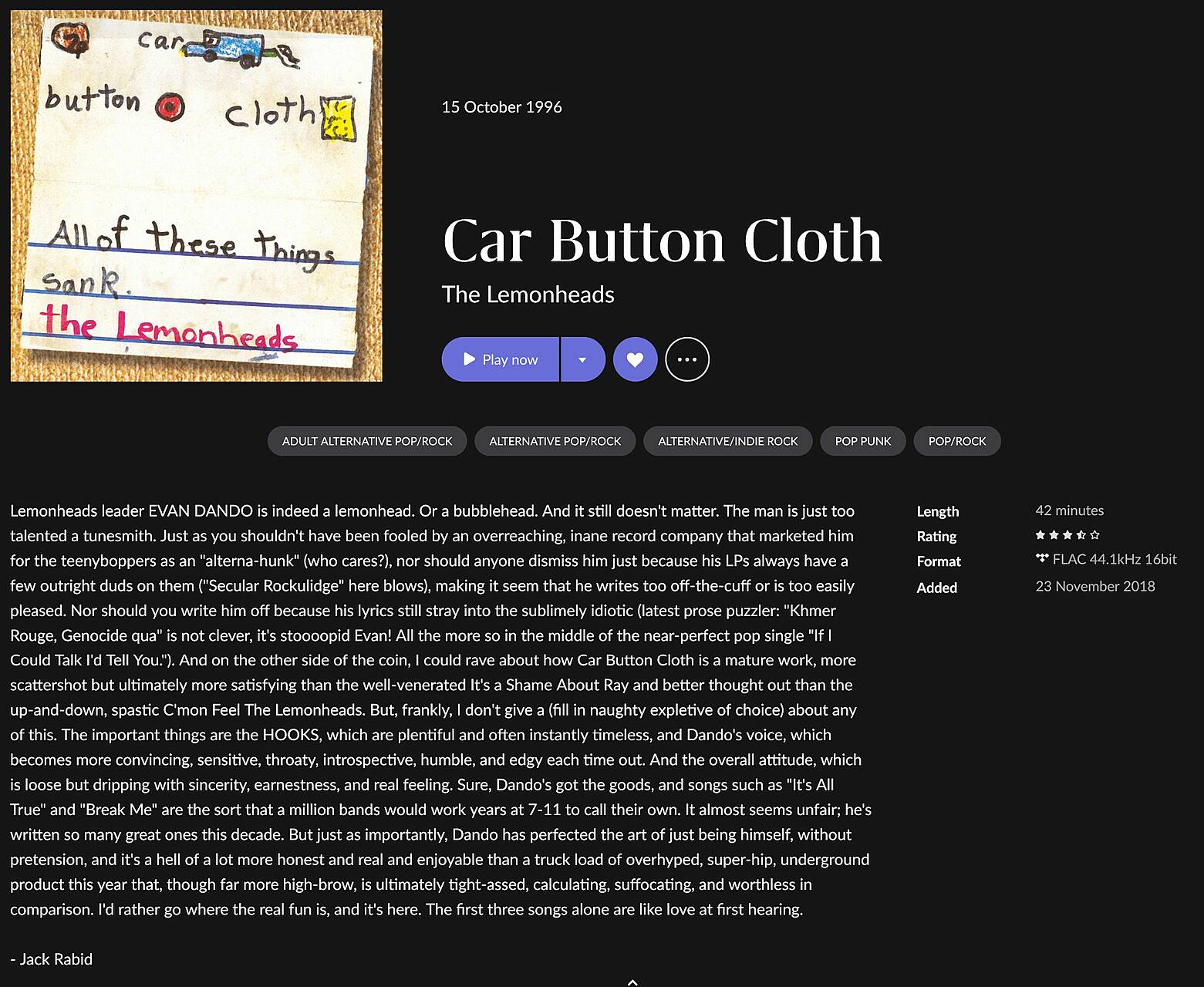The image size is (1204, 987).
Task: Select the Pop Punk genre tag
Action: point(863,441)
